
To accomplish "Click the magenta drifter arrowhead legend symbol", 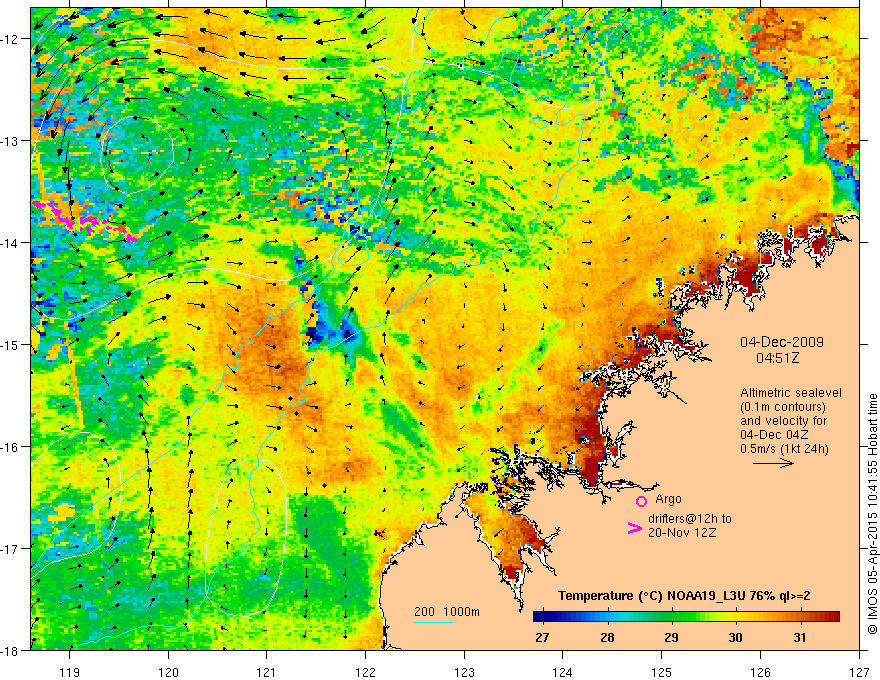I will point(635,528).
